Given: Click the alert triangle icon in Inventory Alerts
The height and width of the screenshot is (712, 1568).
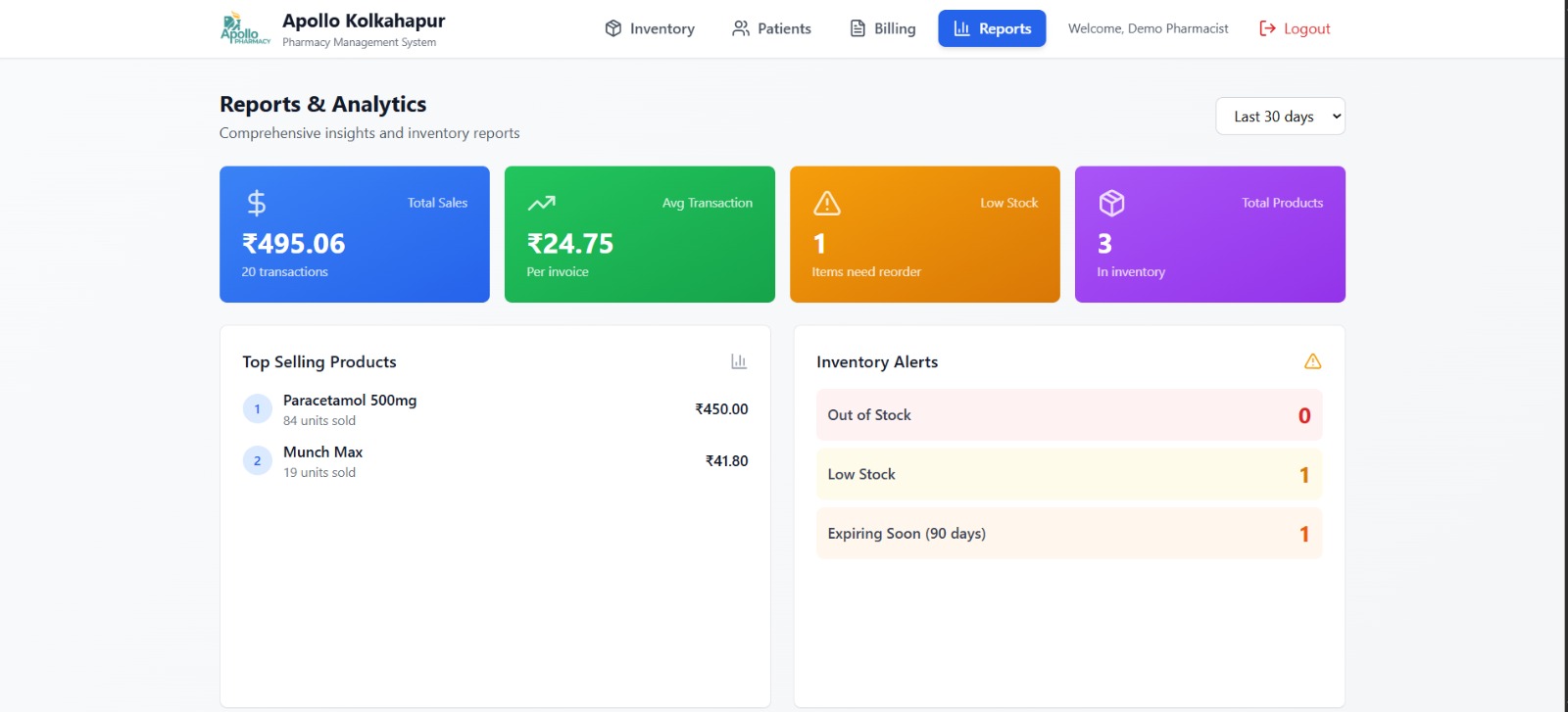Looking at the screenshot, I should (1312, 361).
